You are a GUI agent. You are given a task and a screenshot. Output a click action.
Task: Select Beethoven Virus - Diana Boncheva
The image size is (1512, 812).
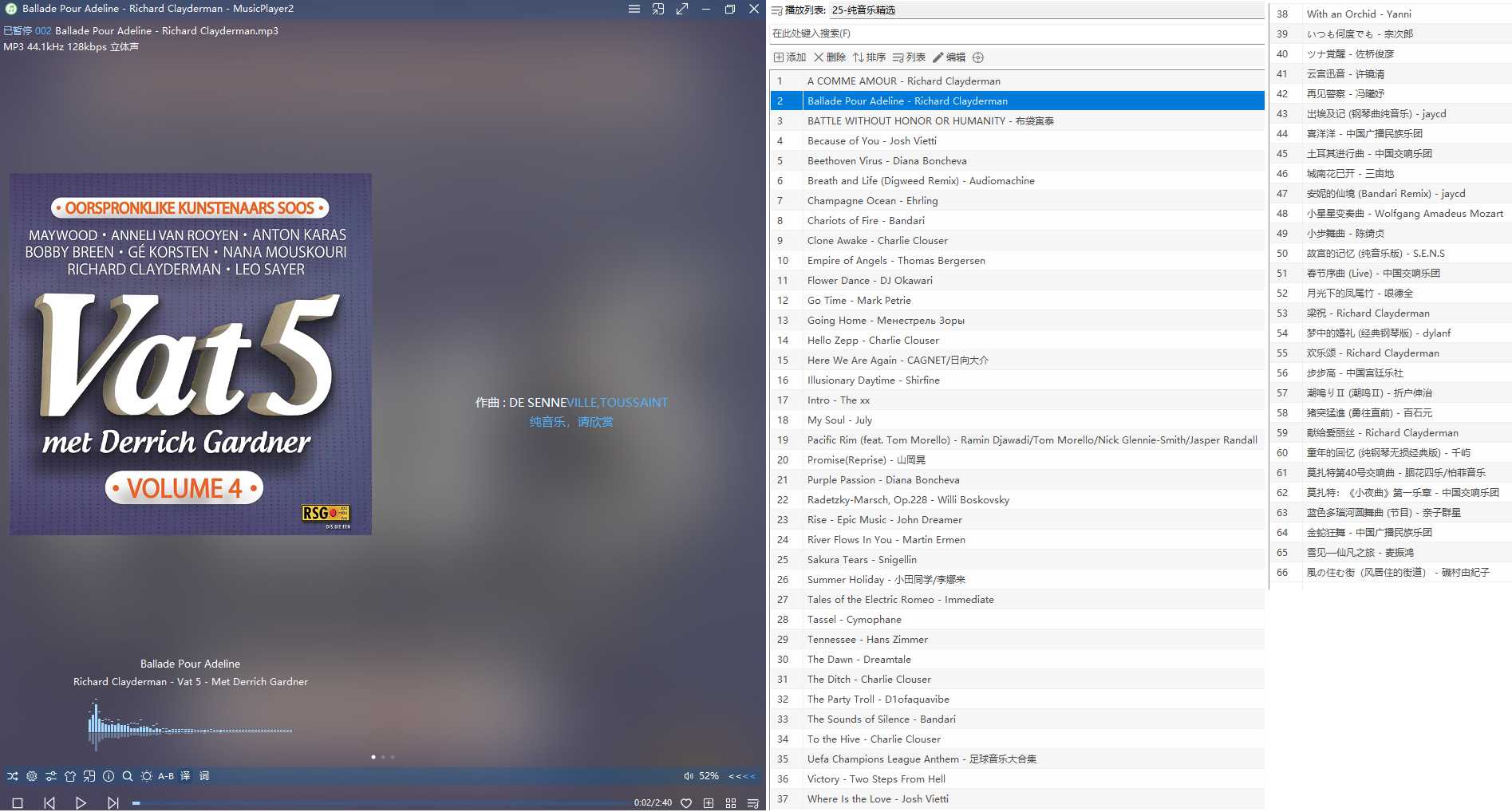point(1017,160)
